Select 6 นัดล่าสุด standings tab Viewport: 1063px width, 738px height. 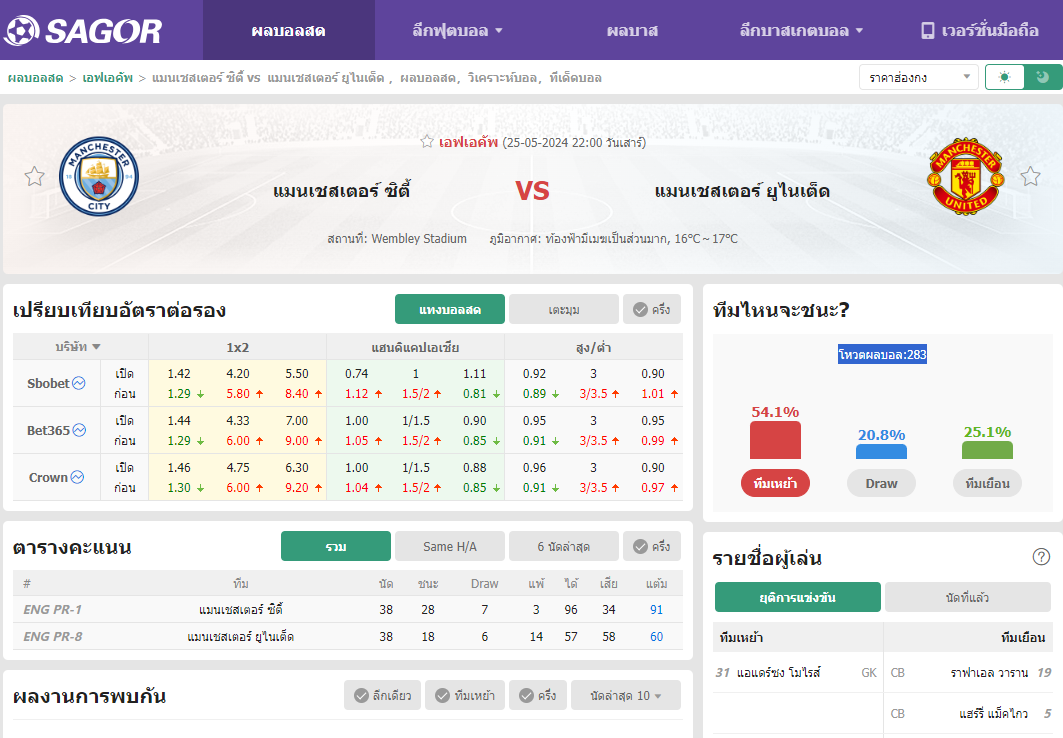(564, 546)
